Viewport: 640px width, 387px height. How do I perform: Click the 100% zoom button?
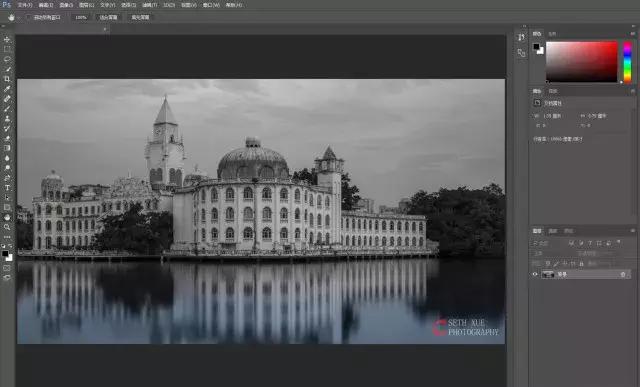click(81, 18)
